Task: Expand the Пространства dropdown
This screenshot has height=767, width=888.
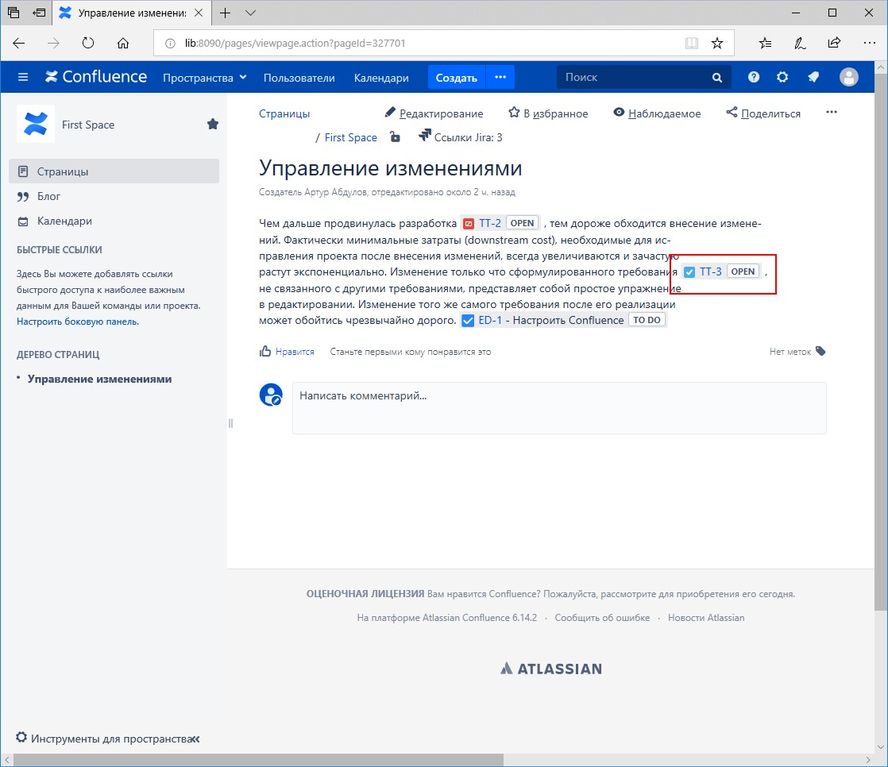Action: point(204,78)
